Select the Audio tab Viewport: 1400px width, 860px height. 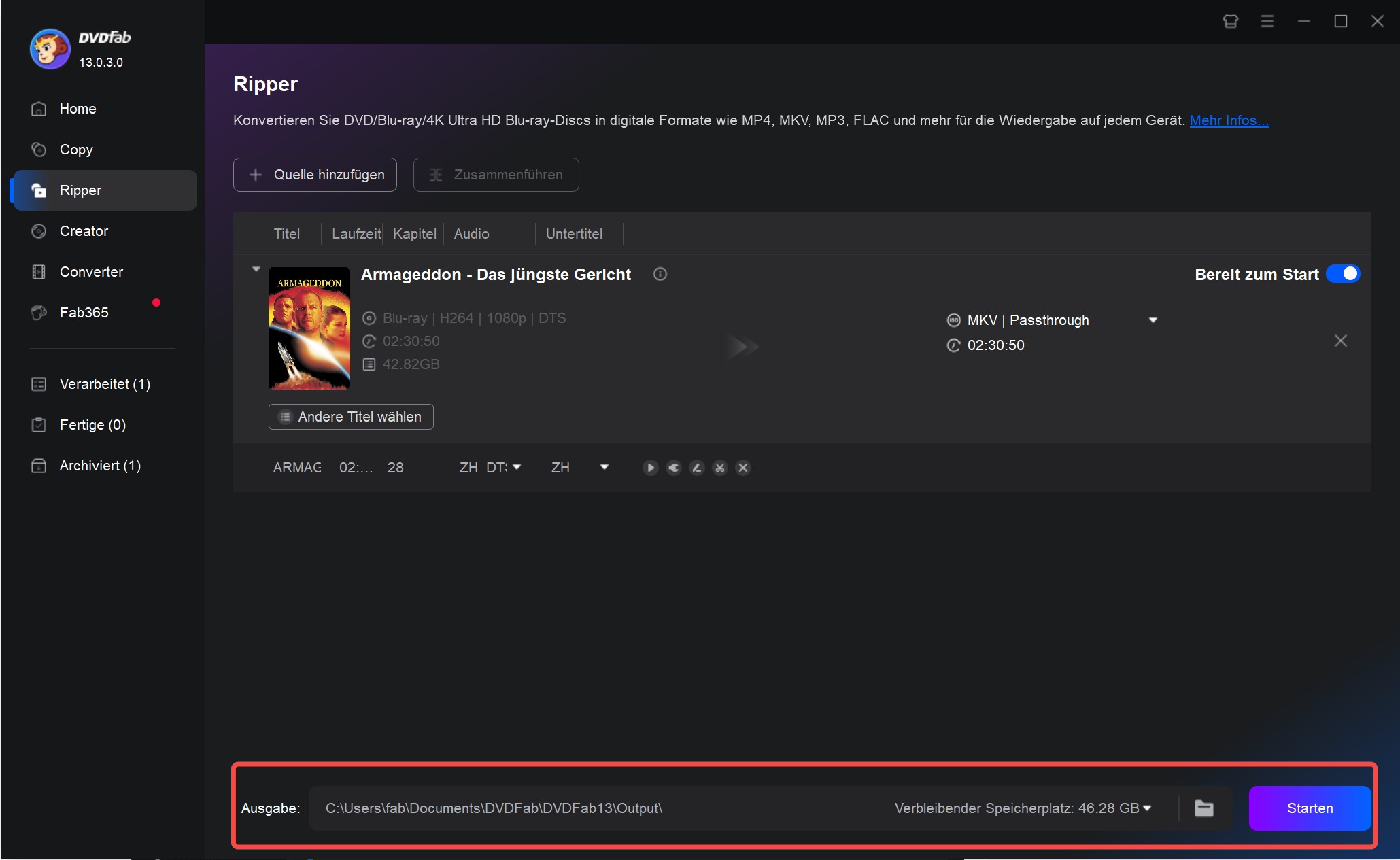pyautogui.click(x=471, y=234)
